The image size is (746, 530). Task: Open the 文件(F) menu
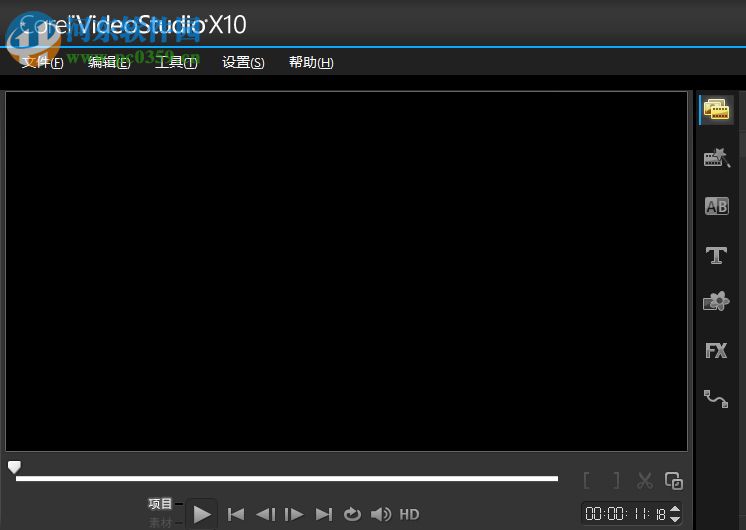click(x=42, y=62)
